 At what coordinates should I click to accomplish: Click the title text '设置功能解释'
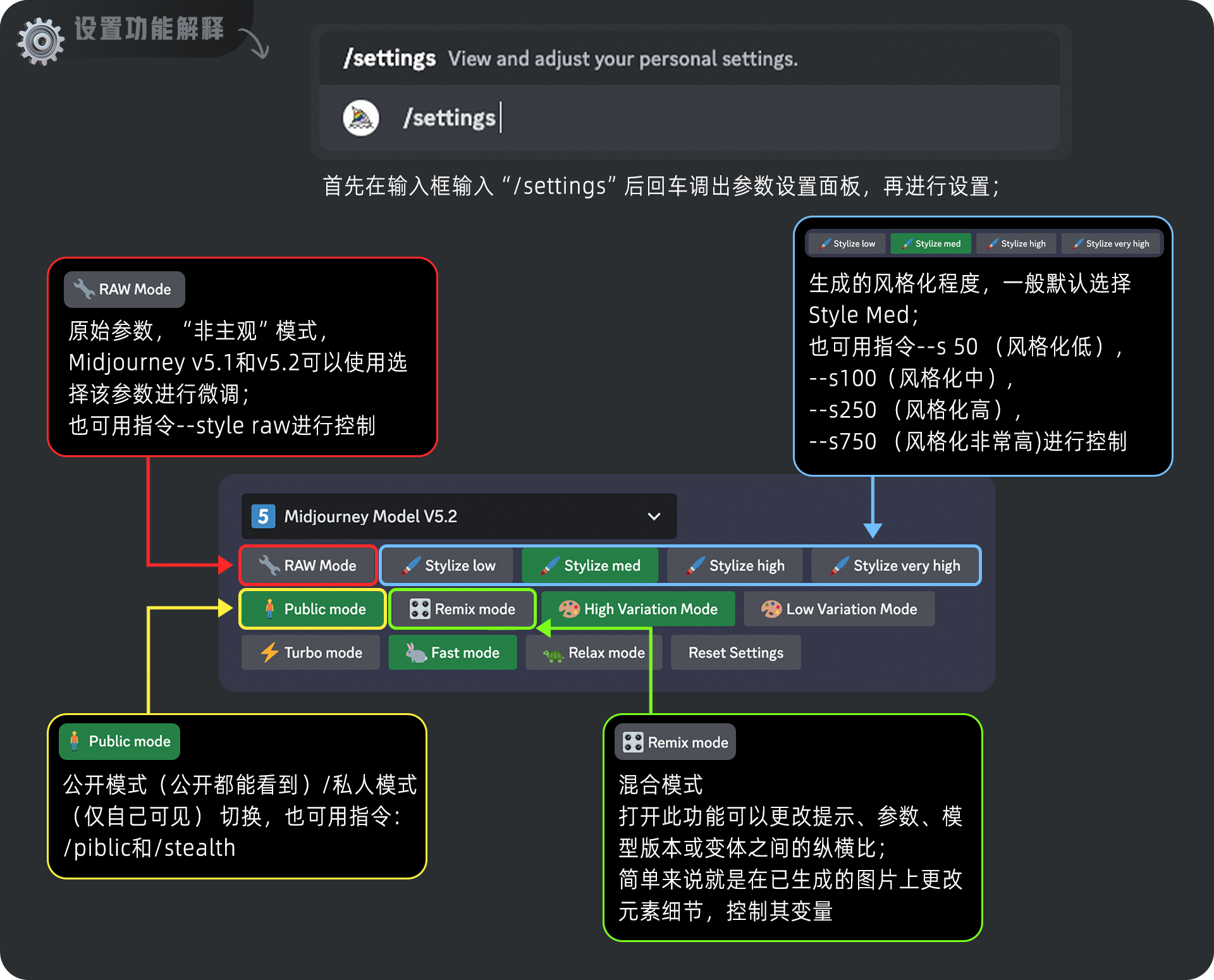(149, 28)
